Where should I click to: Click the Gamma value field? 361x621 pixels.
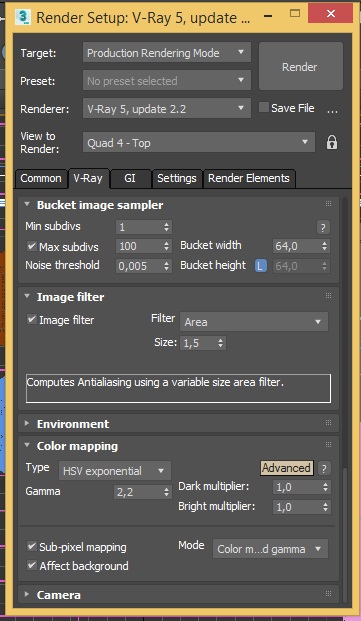[138, 493]
